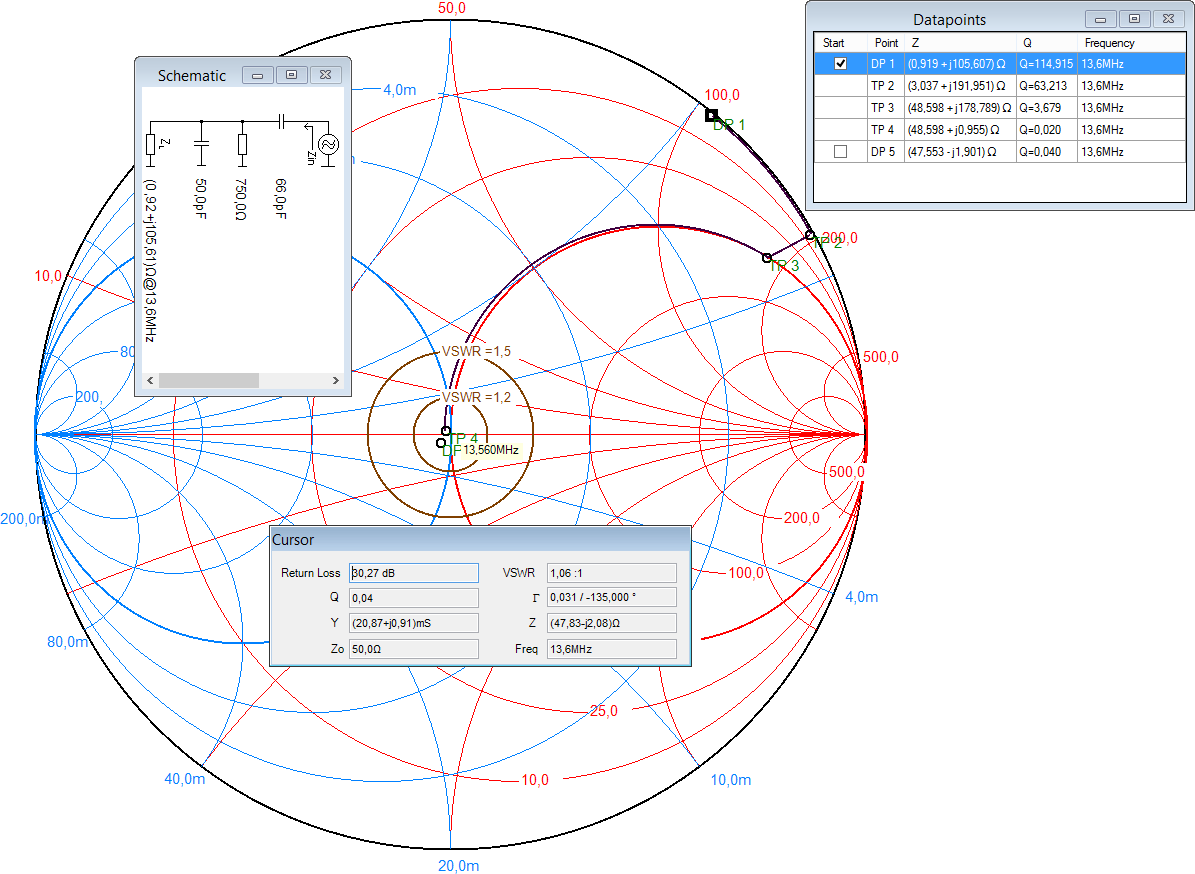Maximize the Datapoints window
Image resolution: width=1195 pixels, height=874 pixels.
coord(1134,19)
